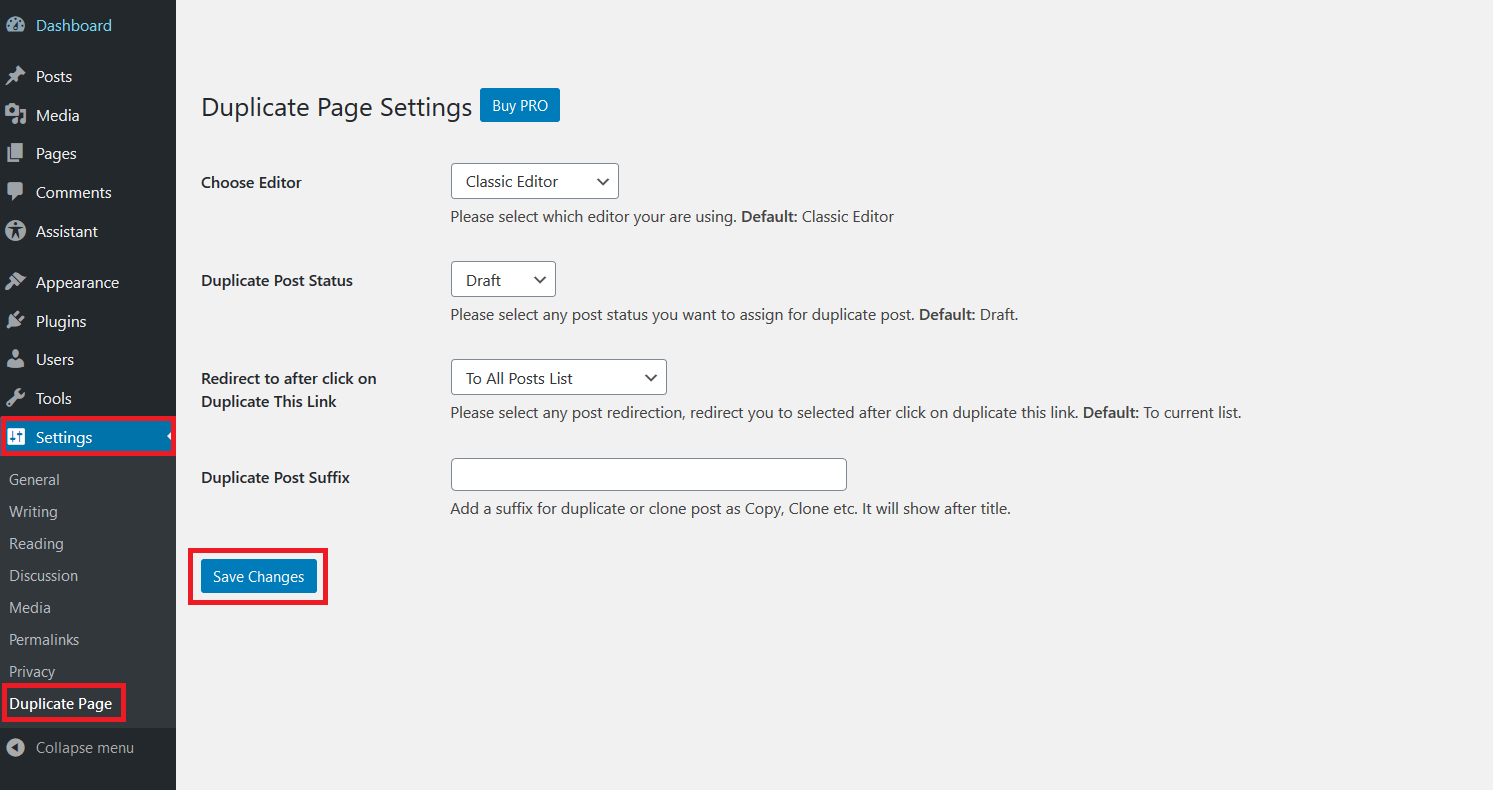Click the Posts pushpin icon
This screenshot has width=1493, height=790.
coord(15,76)
